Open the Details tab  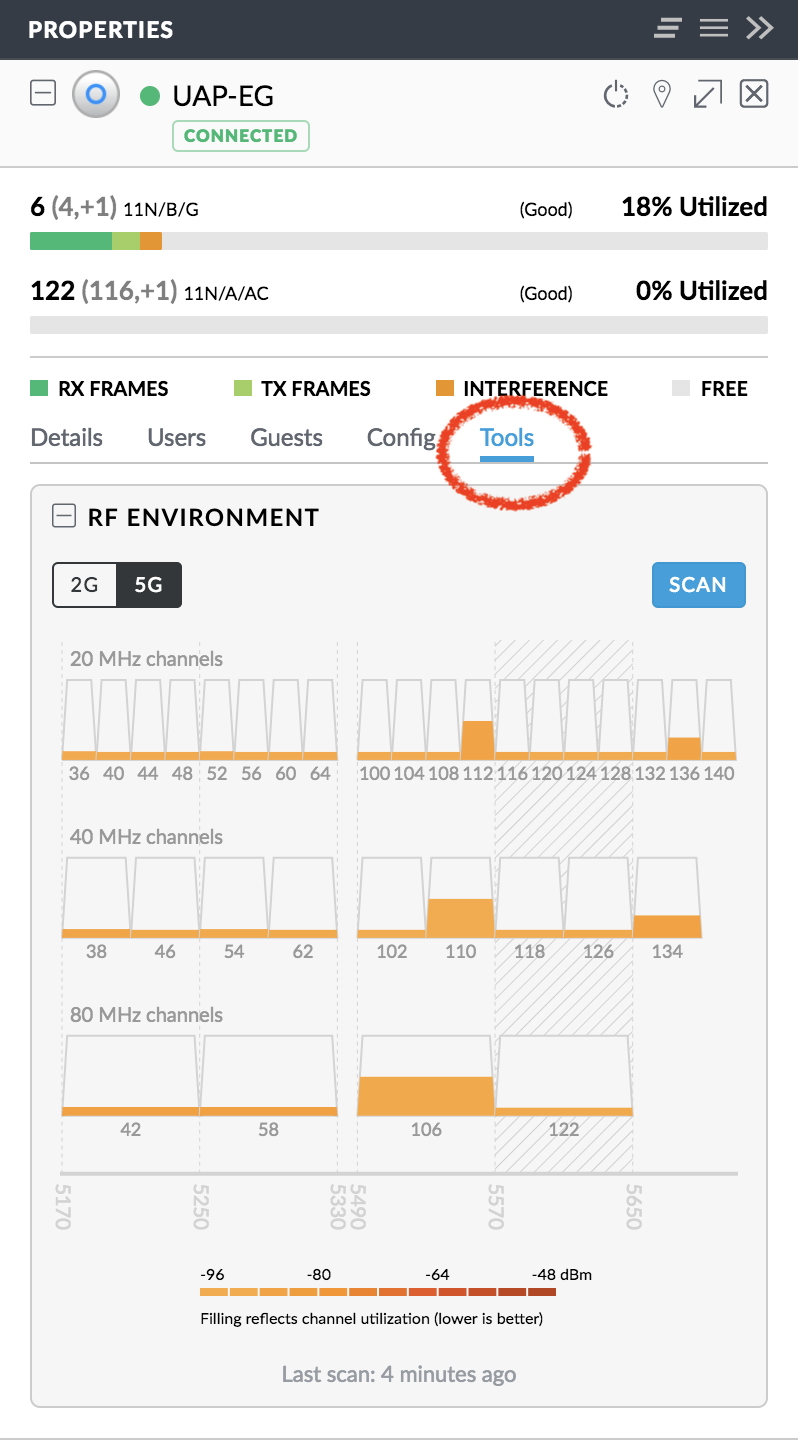pos(67,438)
